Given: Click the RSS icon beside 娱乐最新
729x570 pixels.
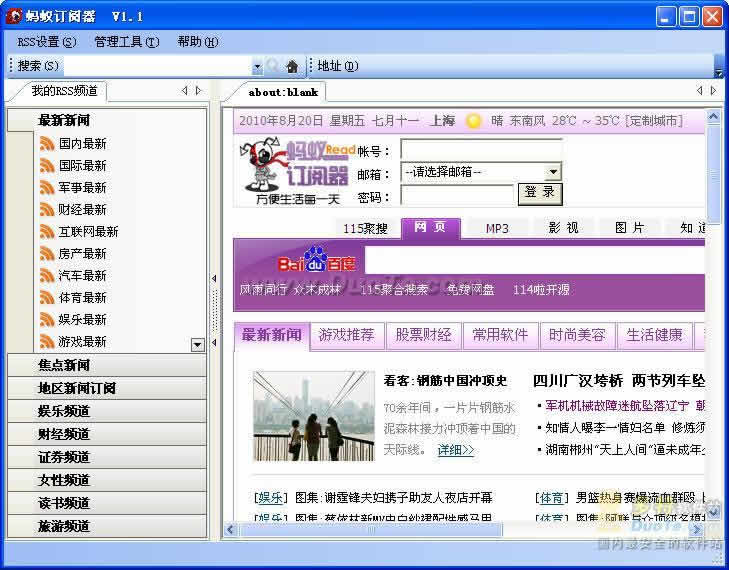Looking at the screenshot, I should 47,320.
